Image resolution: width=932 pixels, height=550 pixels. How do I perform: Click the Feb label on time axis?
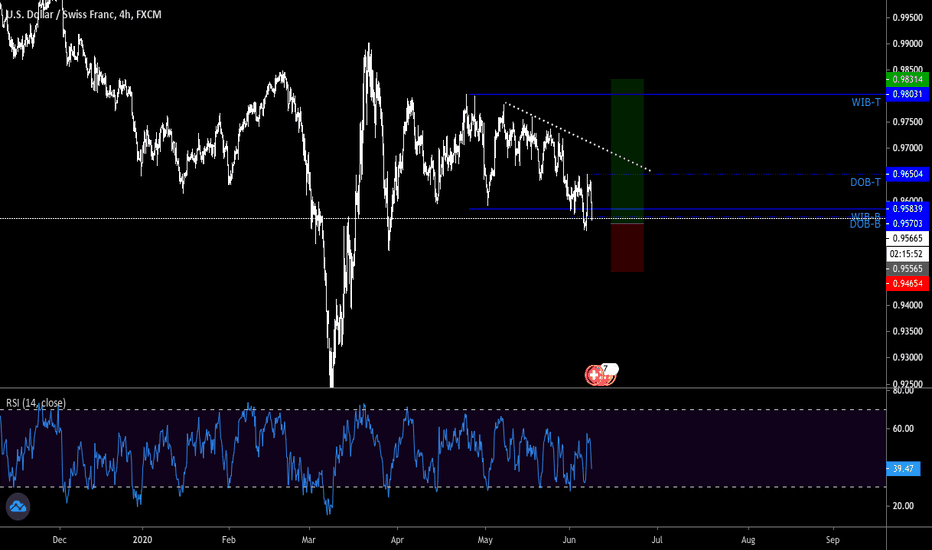[229, 540]
